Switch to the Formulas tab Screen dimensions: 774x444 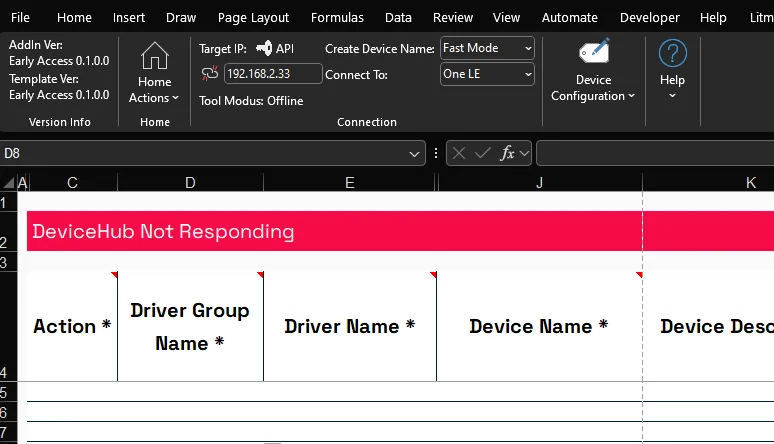(x=337, y=18)
